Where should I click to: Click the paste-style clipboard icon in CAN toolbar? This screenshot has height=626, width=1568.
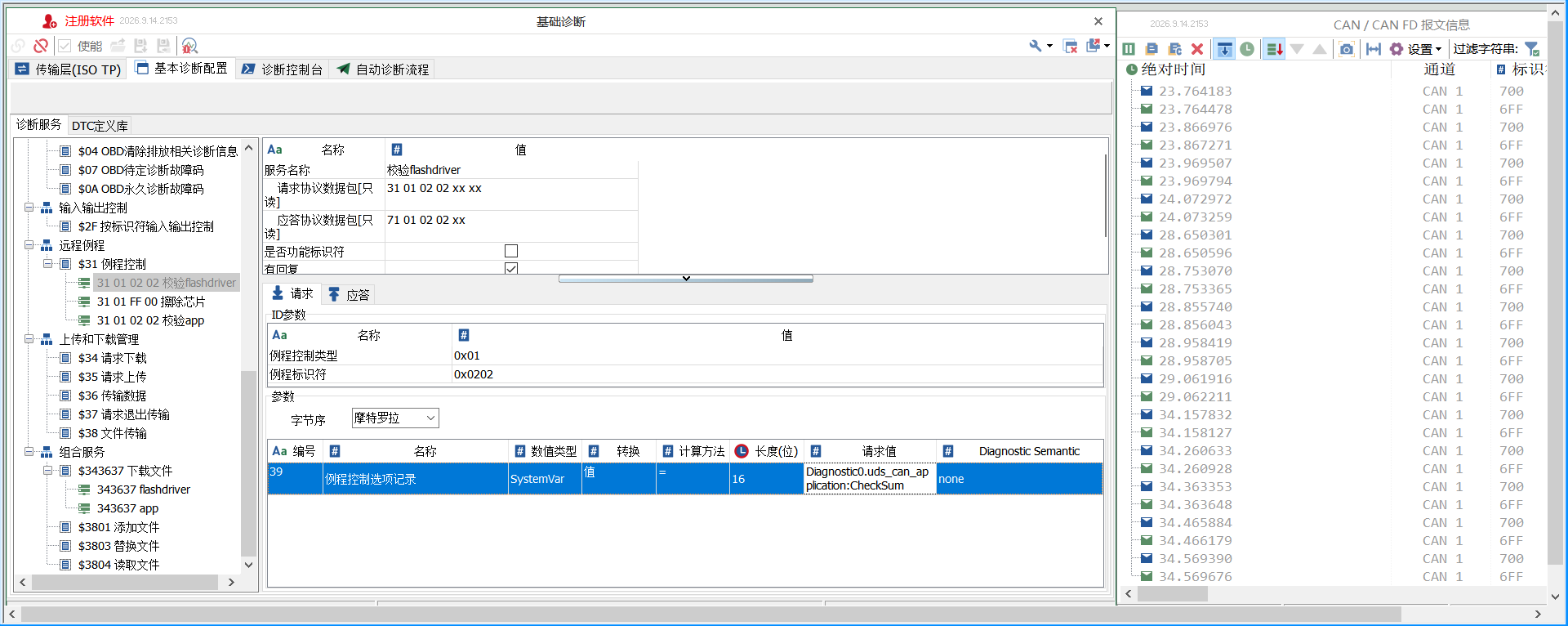(x=1174, y=49)
